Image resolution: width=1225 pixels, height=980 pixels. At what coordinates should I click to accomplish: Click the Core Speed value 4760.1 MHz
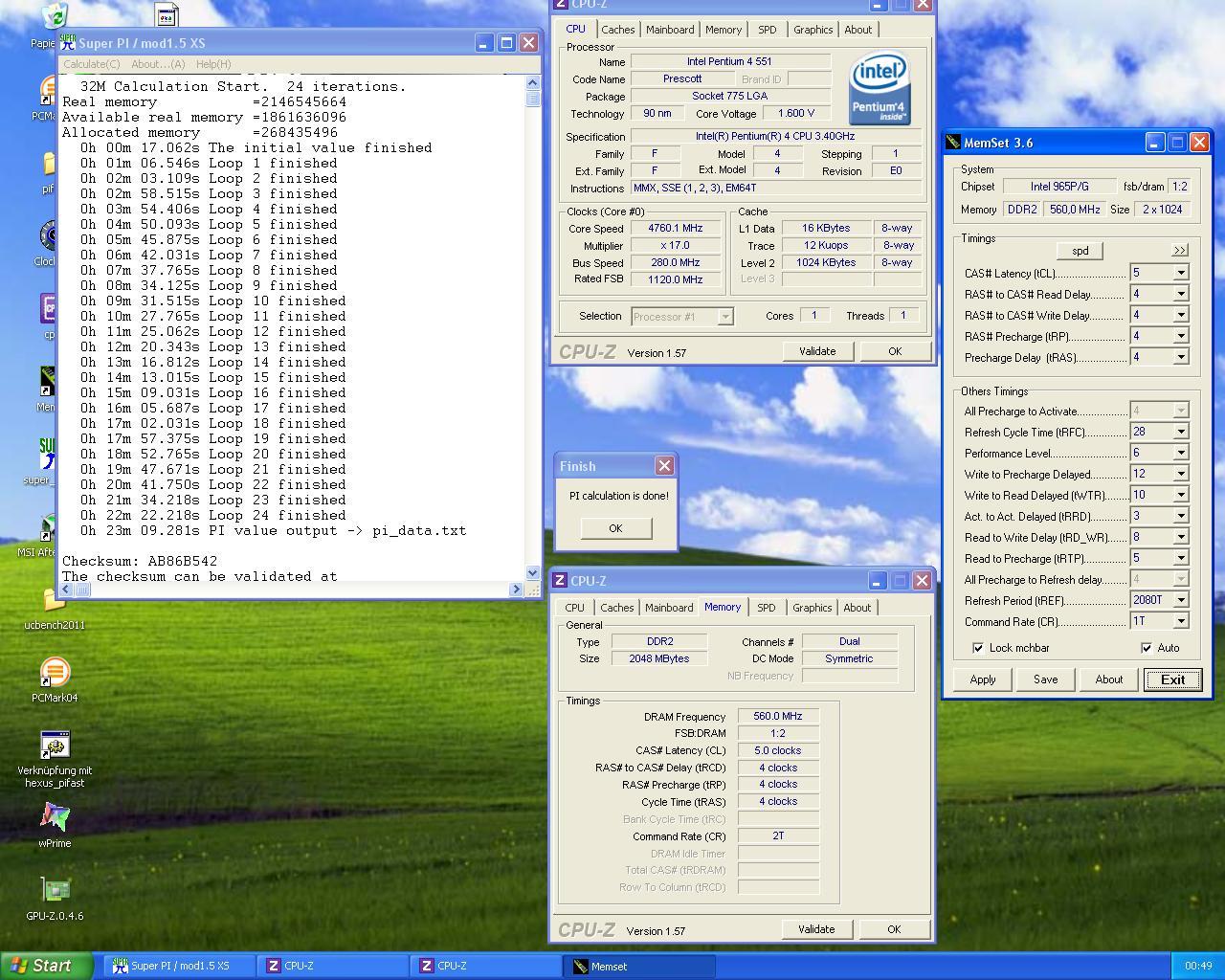[x=676, y=229]
